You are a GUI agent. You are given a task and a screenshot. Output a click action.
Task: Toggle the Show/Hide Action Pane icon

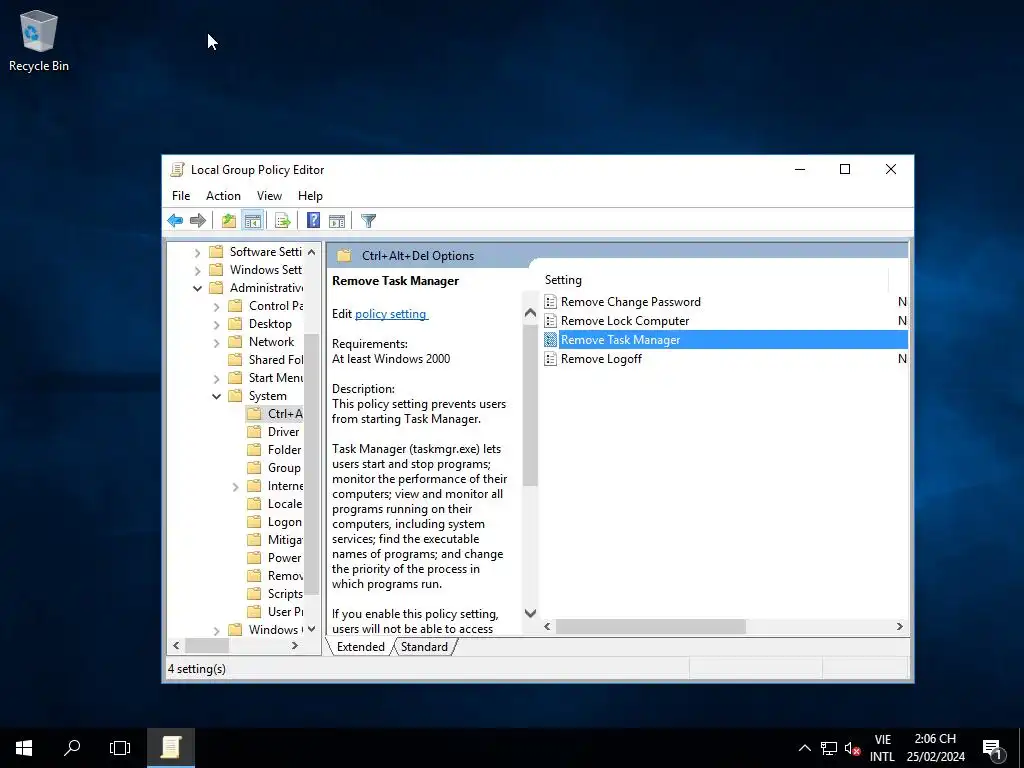pos(337,221)
